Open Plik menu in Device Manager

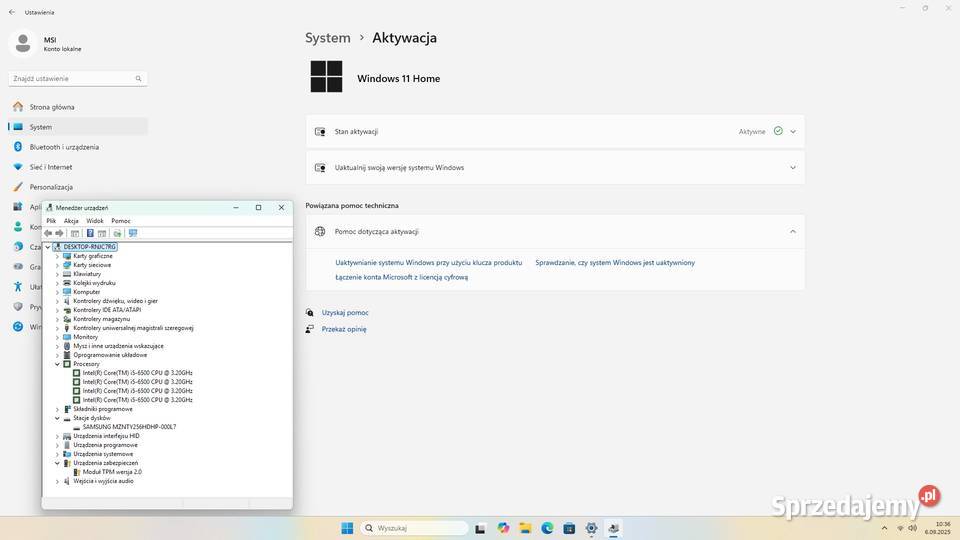tap(51, 220)
